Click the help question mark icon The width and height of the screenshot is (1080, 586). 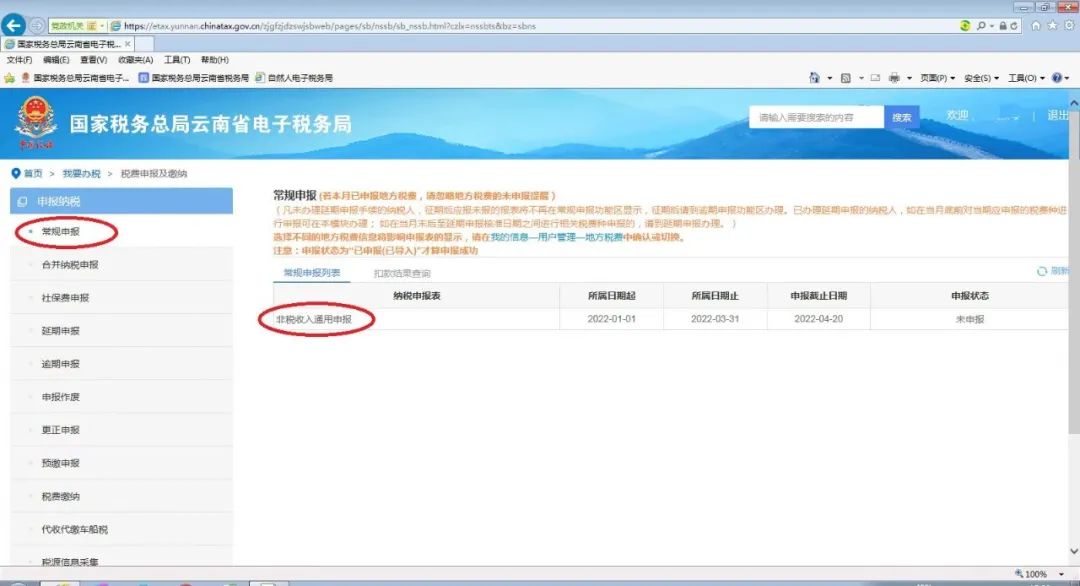pyautogui.click(x=1057, y=78)
